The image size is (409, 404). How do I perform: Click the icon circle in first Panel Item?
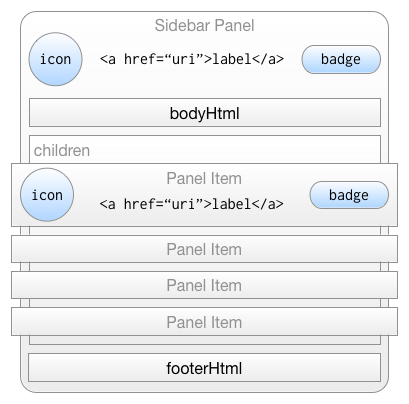click(x=47, y=195)
